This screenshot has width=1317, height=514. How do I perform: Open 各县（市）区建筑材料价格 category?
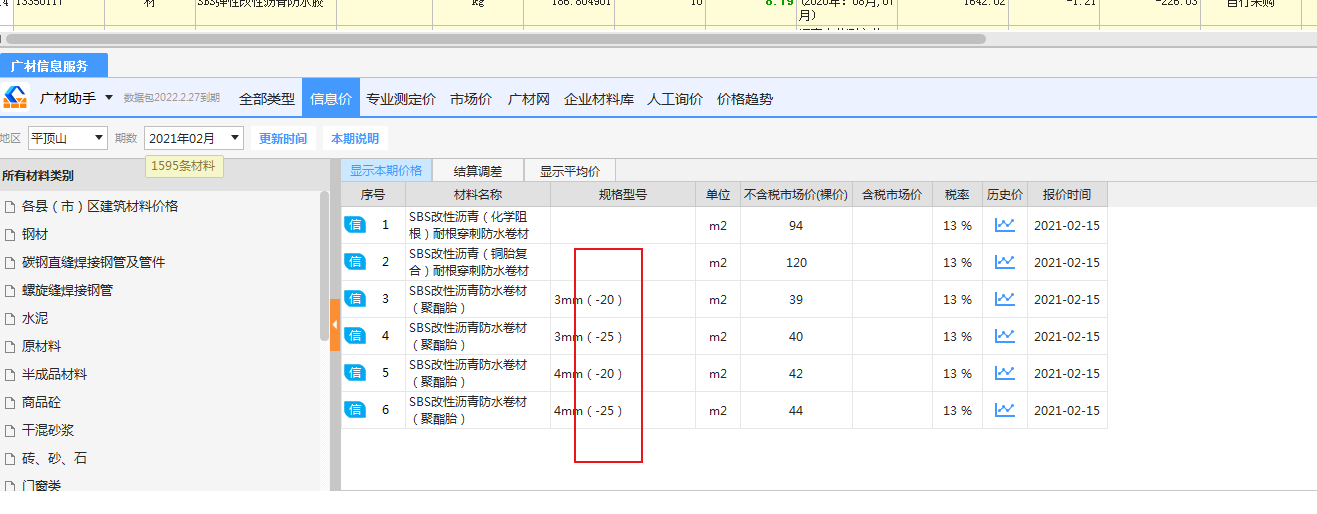99,206
